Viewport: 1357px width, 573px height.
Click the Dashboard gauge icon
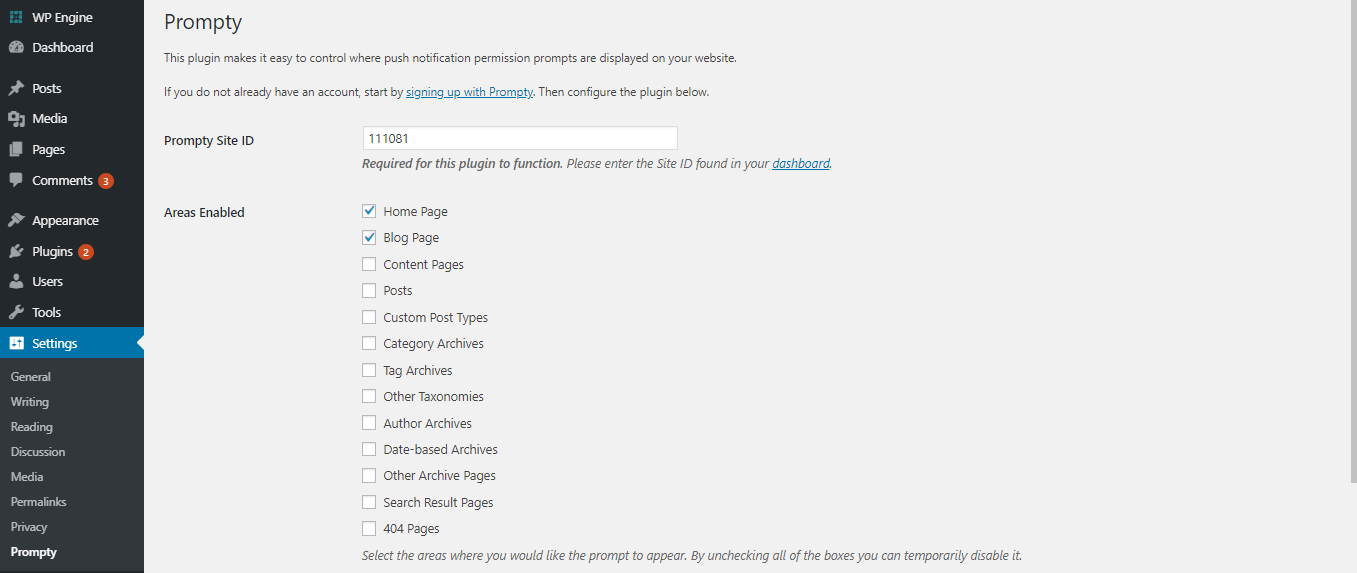16,47
